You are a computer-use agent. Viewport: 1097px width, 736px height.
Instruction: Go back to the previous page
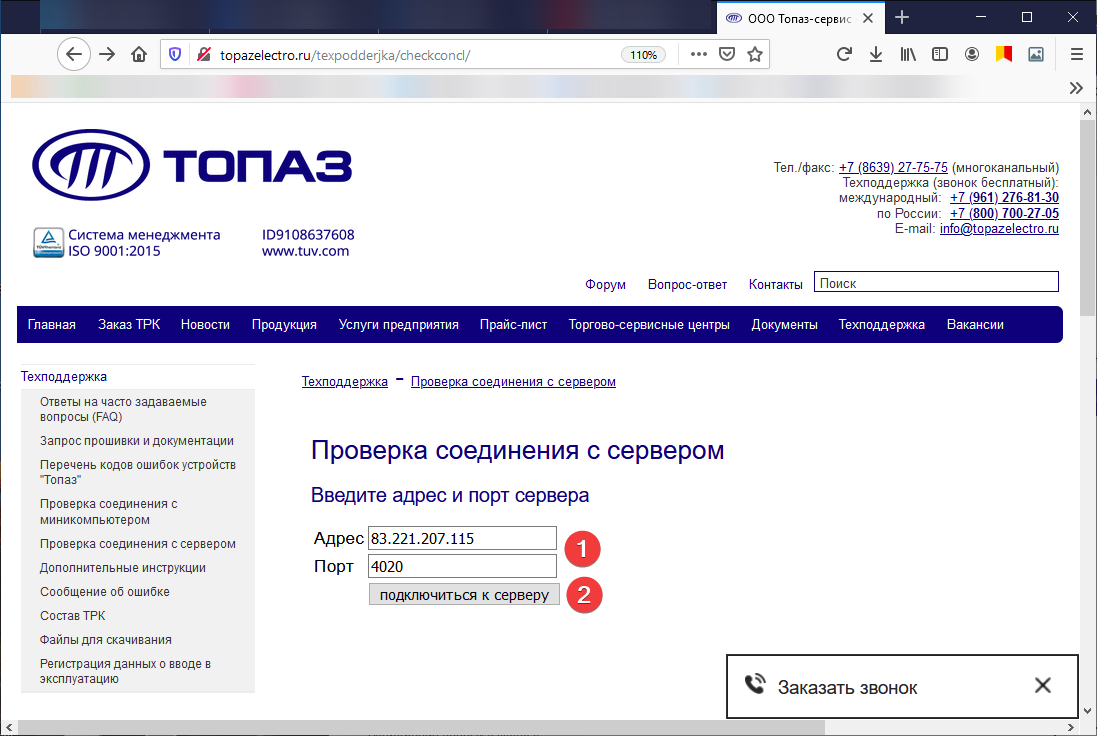73,55
